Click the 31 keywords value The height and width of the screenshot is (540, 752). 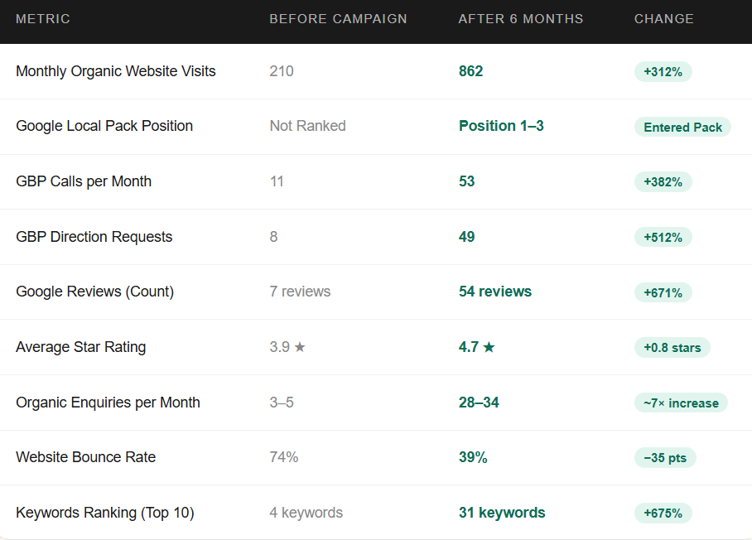click(502, 513)
